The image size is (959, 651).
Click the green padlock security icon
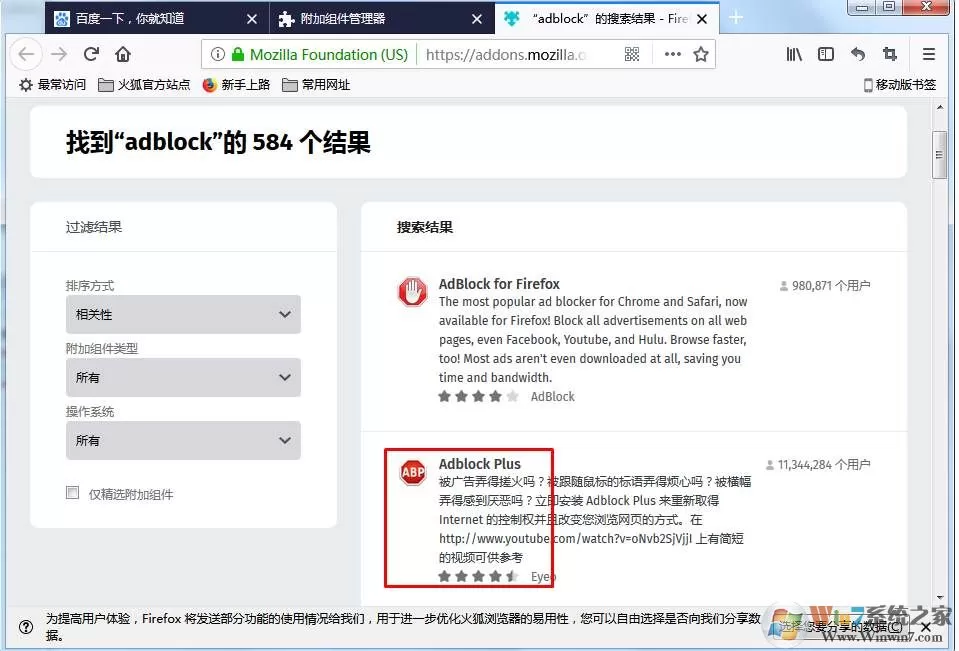[238, 54]
